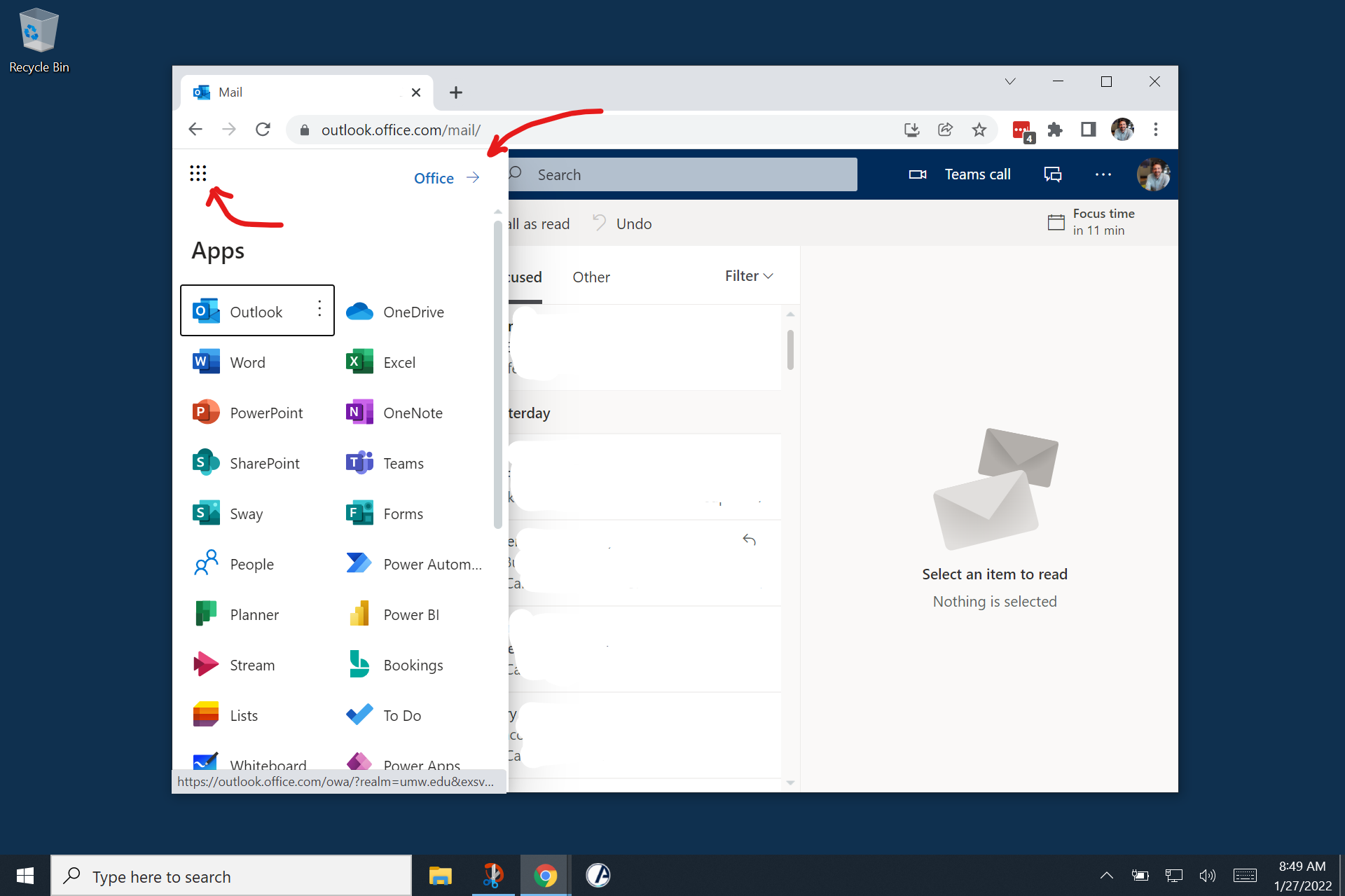Image resolution: width=1345 pixels, height=896 pixels.
Task: Click the Apps panel scrollbar
Action: [498, 375]
